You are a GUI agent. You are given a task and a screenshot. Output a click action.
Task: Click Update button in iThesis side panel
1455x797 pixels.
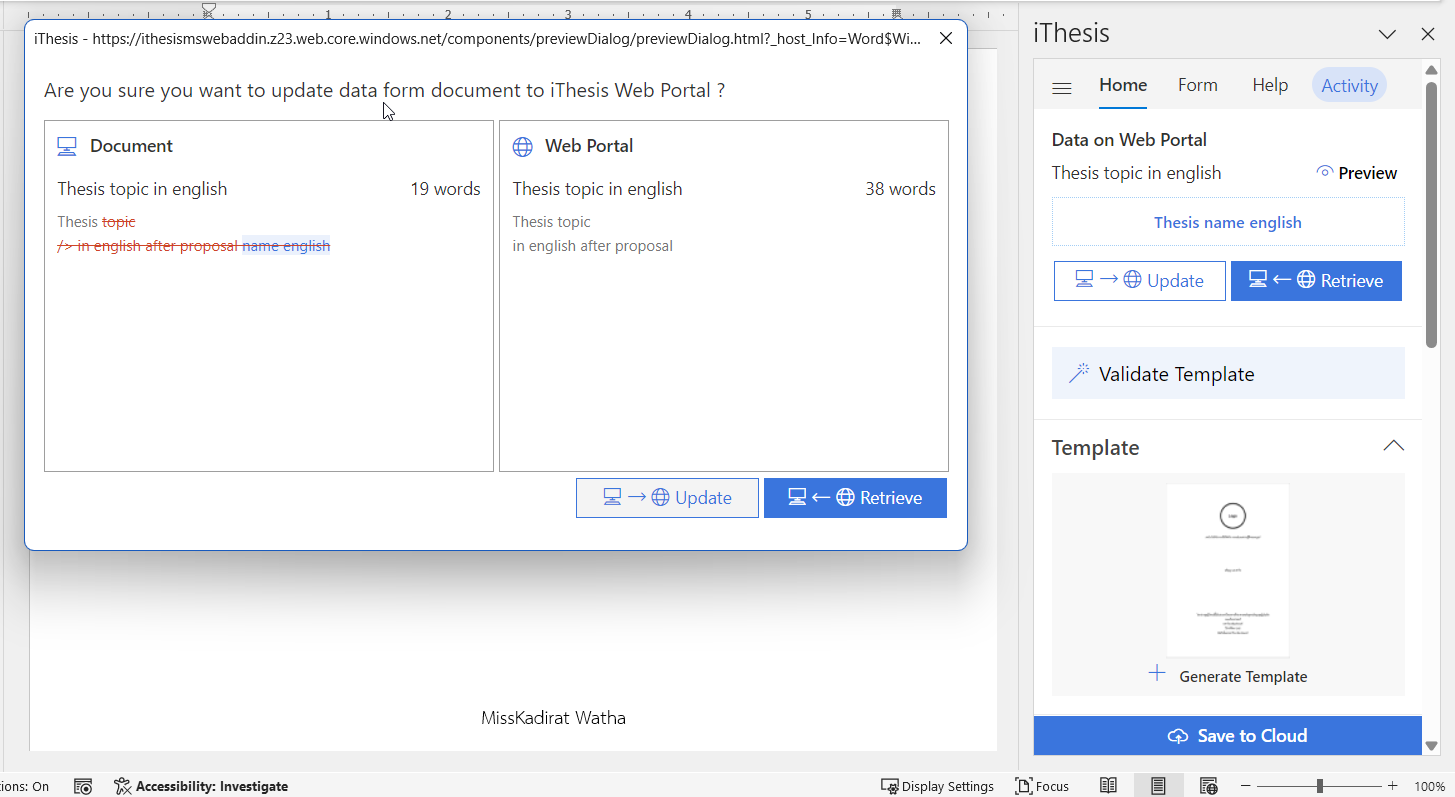click(x=1139, y=281)
